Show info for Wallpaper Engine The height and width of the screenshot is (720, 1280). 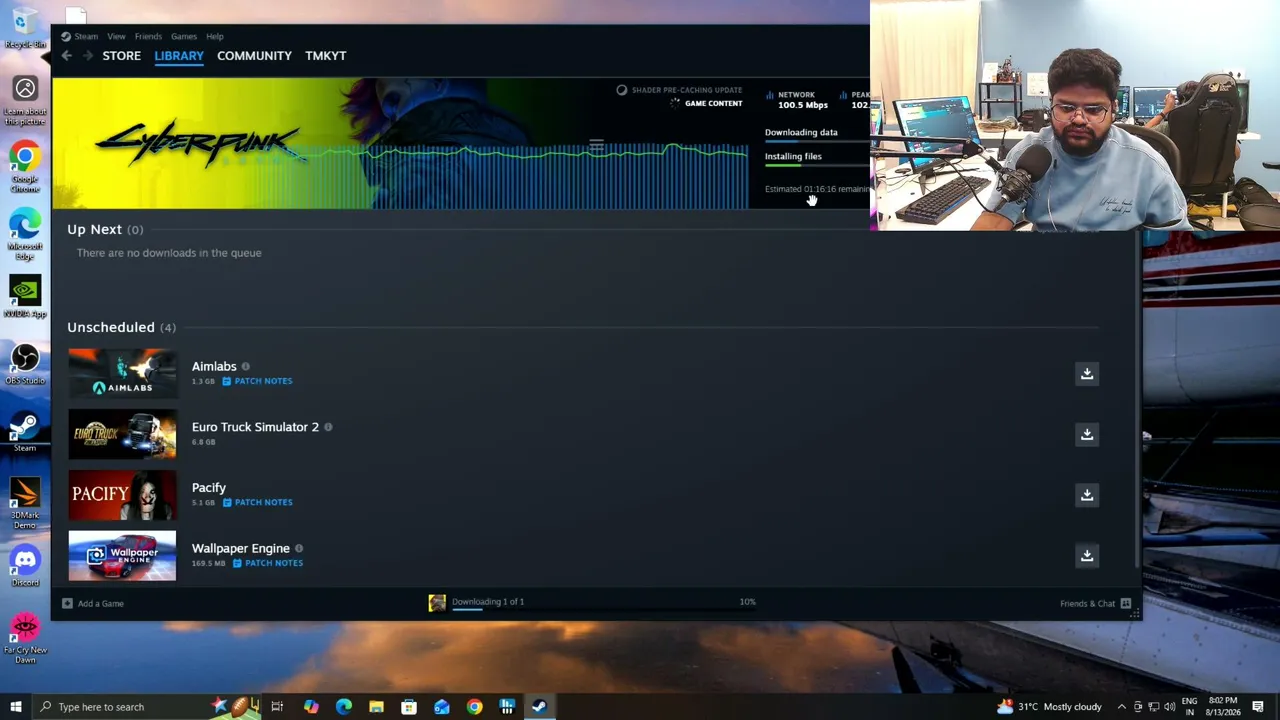coord(299,548)
